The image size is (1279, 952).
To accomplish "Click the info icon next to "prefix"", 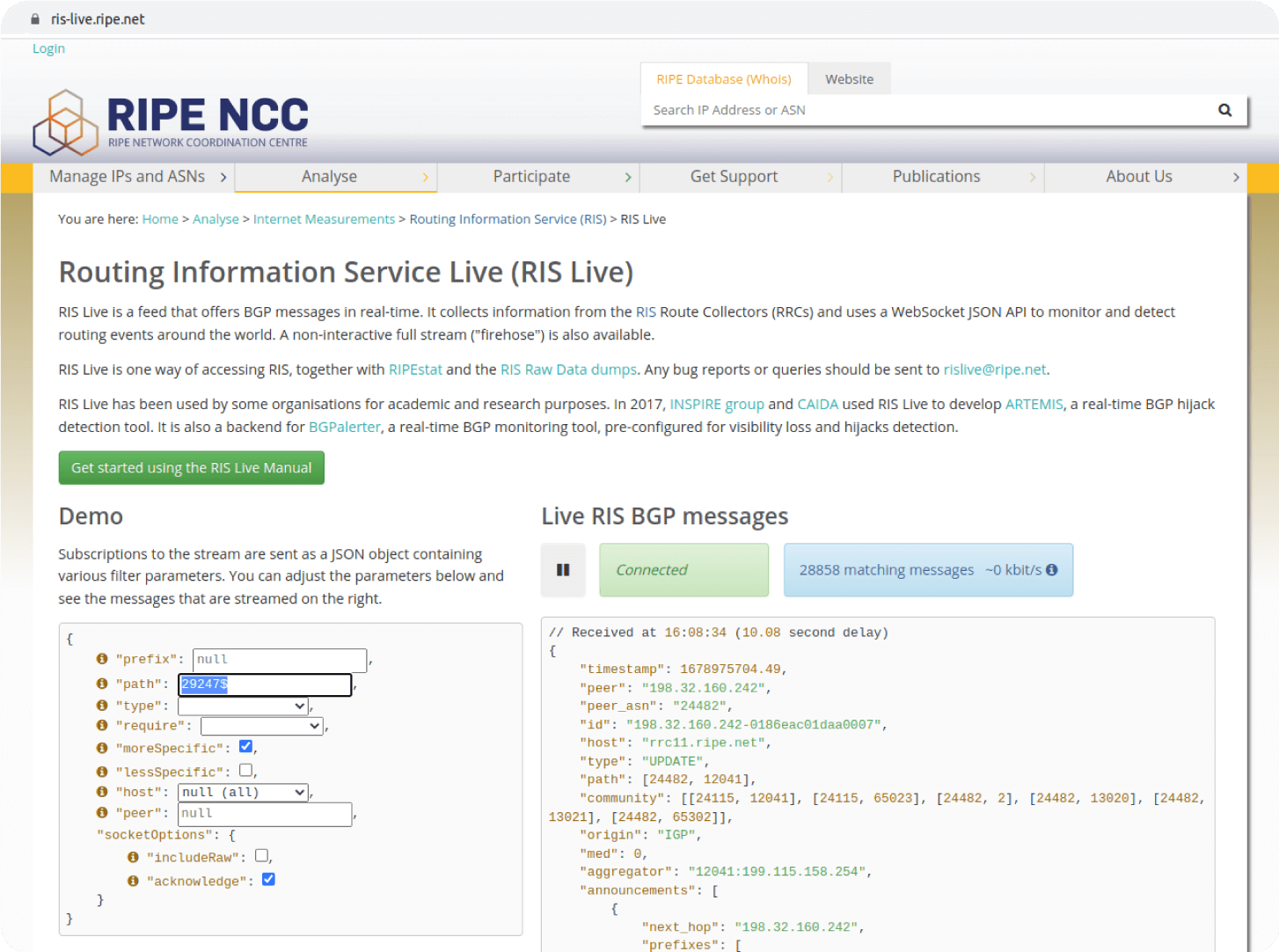I will [102, 659].
